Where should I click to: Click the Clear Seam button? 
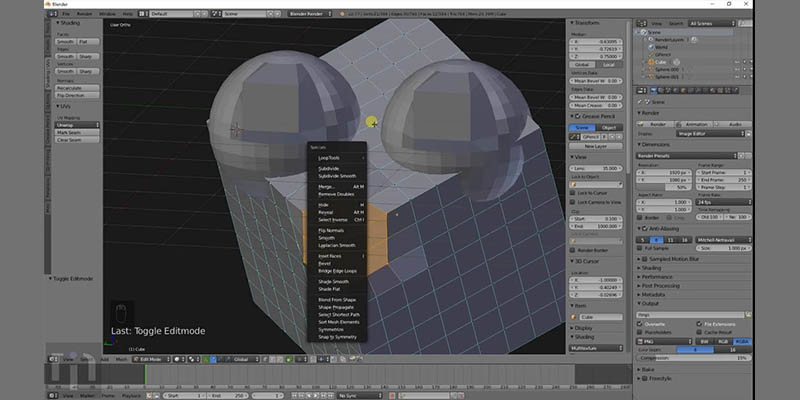click(x=77, y=140)
